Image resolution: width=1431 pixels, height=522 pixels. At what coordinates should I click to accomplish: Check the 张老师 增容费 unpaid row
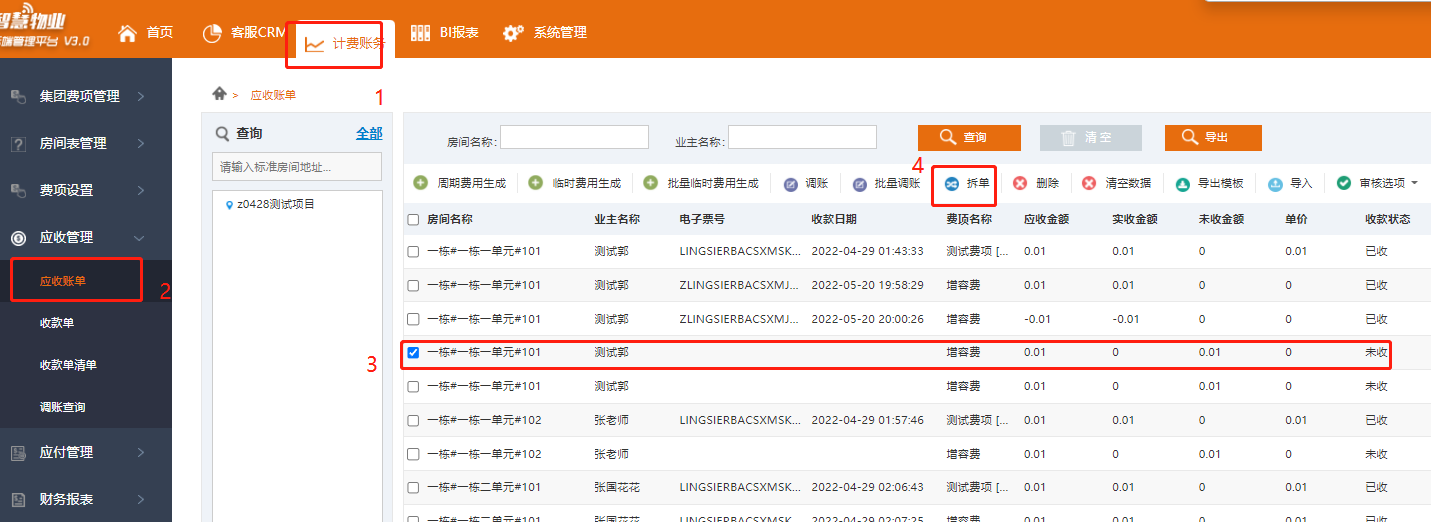(413, 454)
